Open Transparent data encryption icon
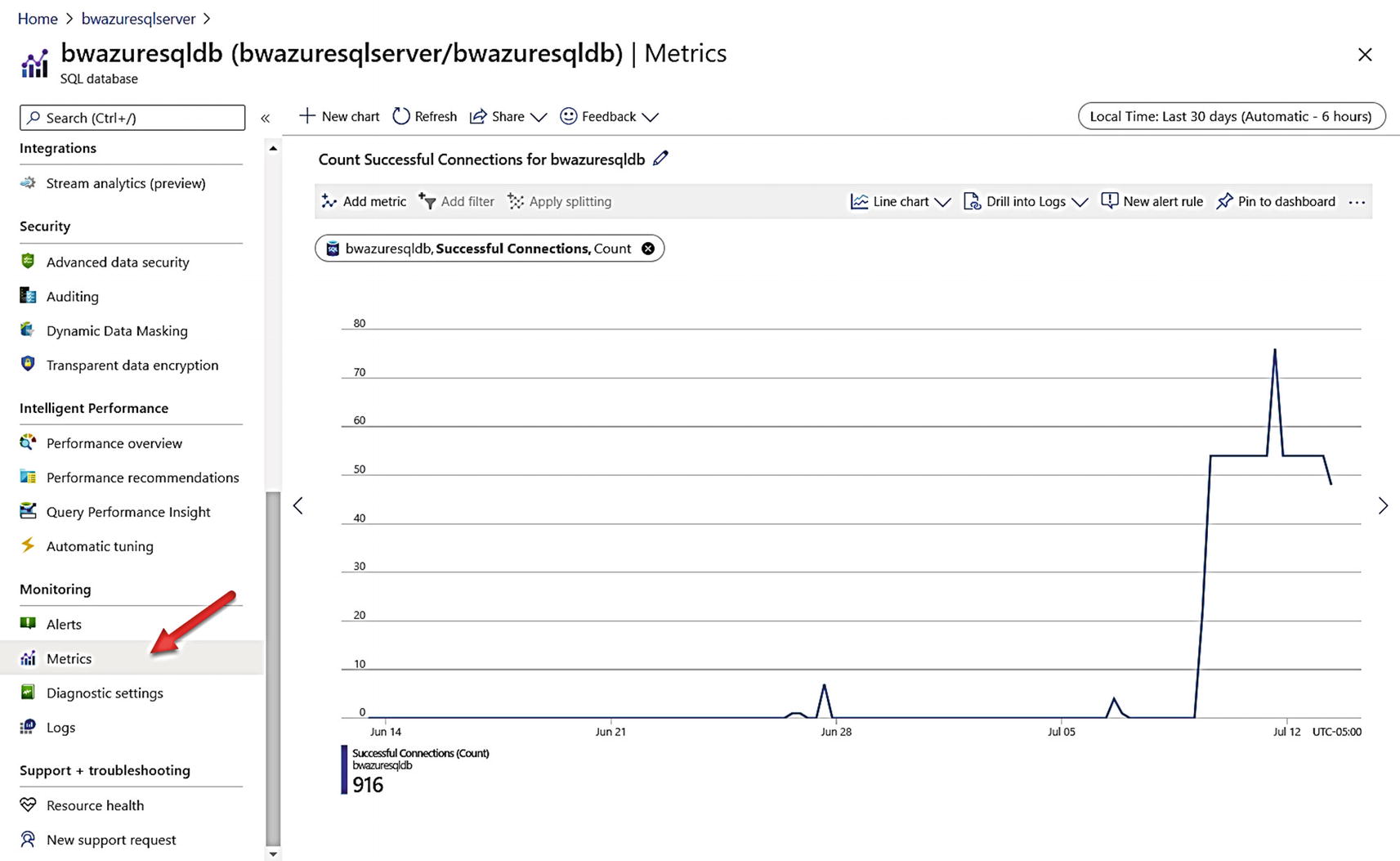The height and width of the screenshot is (861, 1400). 28,364
